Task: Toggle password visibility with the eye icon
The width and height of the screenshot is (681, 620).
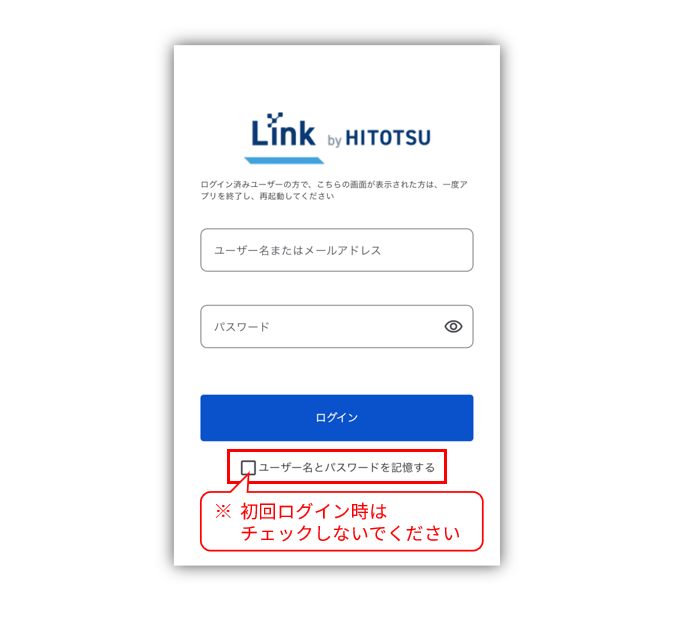Action: click(453, 326)
